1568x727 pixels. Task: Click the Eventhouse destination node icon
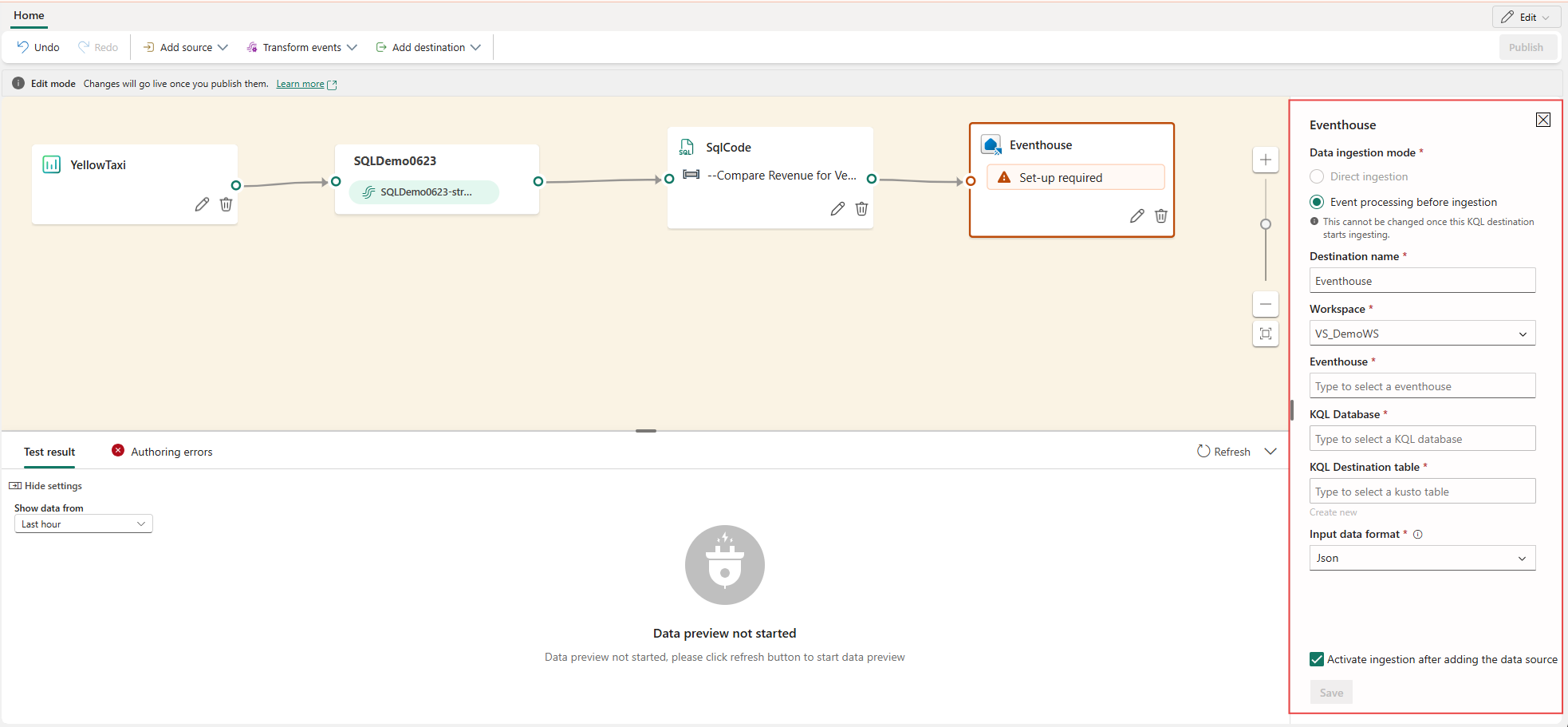coord(991,144)
